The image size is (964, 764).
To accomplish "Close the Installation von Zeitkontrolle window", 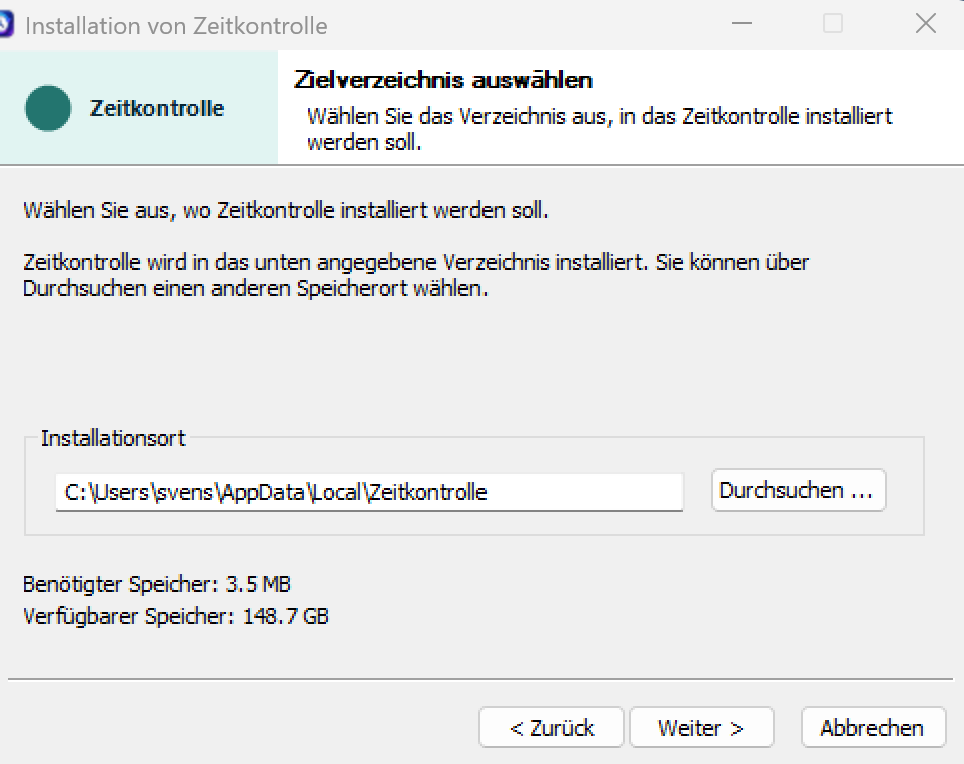I will pos(925,23).
